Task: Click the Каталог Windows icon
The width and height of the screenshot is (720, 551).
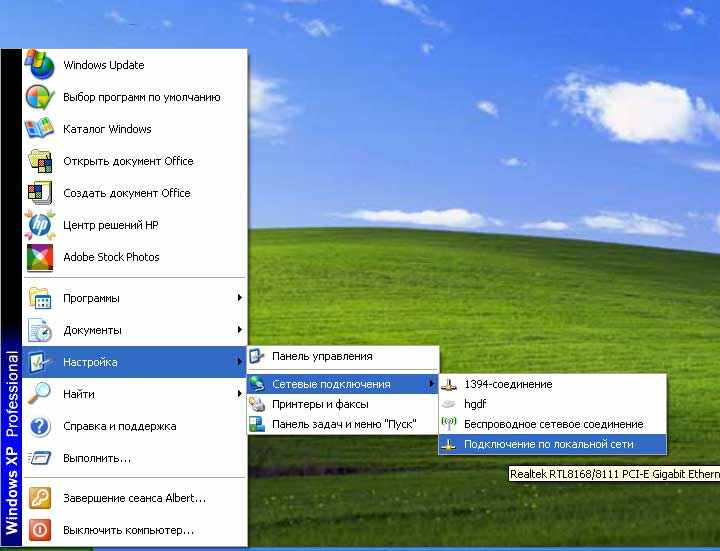Action: click(x=39, y=129)
